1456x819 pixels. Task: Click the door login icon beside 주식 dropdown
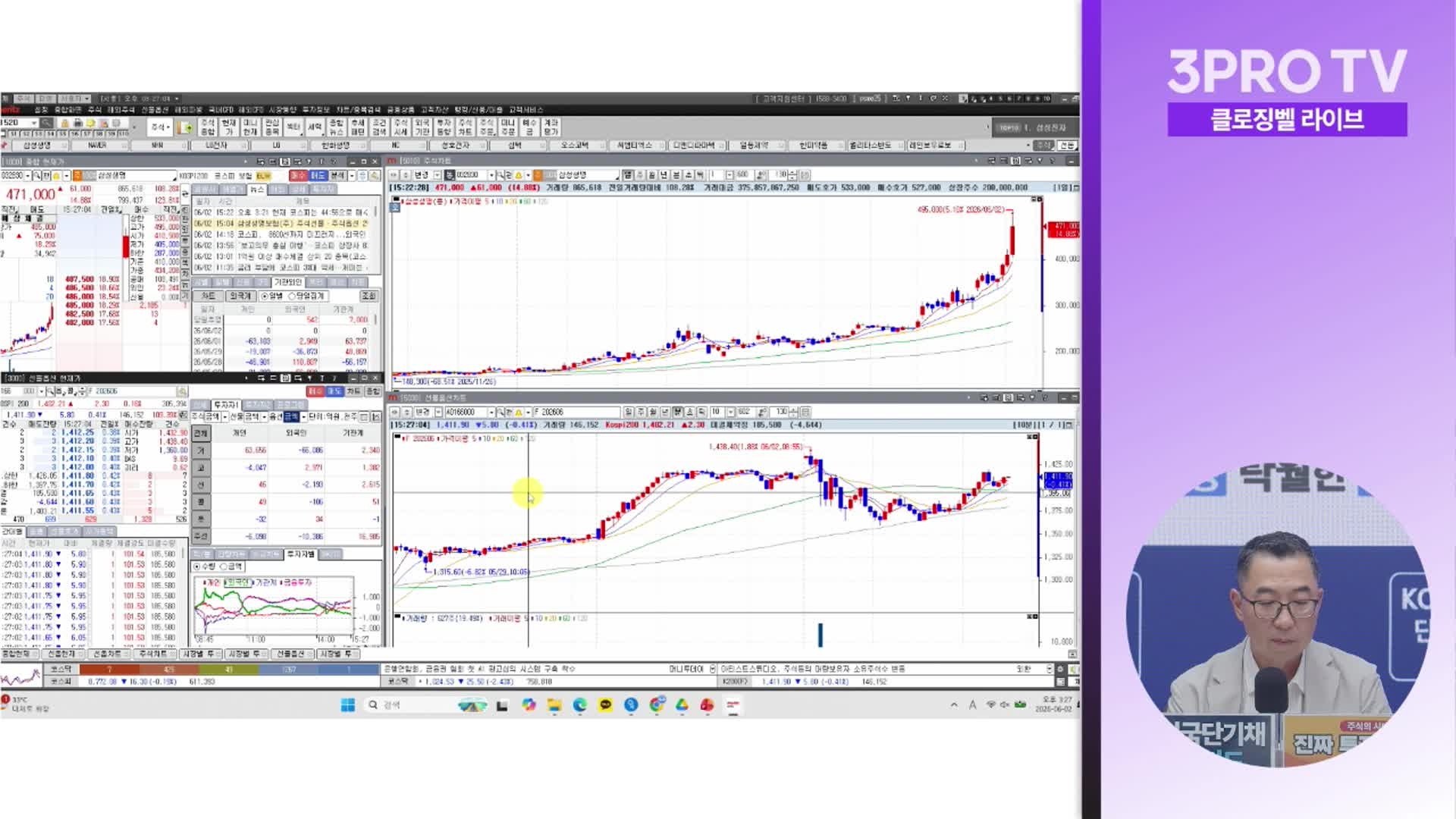[x=184, y=127]
